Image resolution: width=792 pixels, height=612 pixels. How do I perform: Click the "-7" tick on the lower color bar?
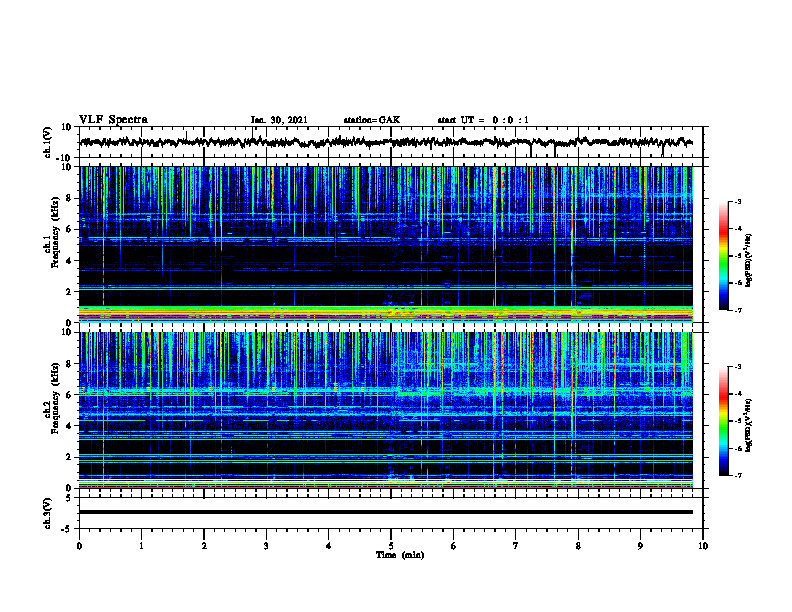coord(738,476)
